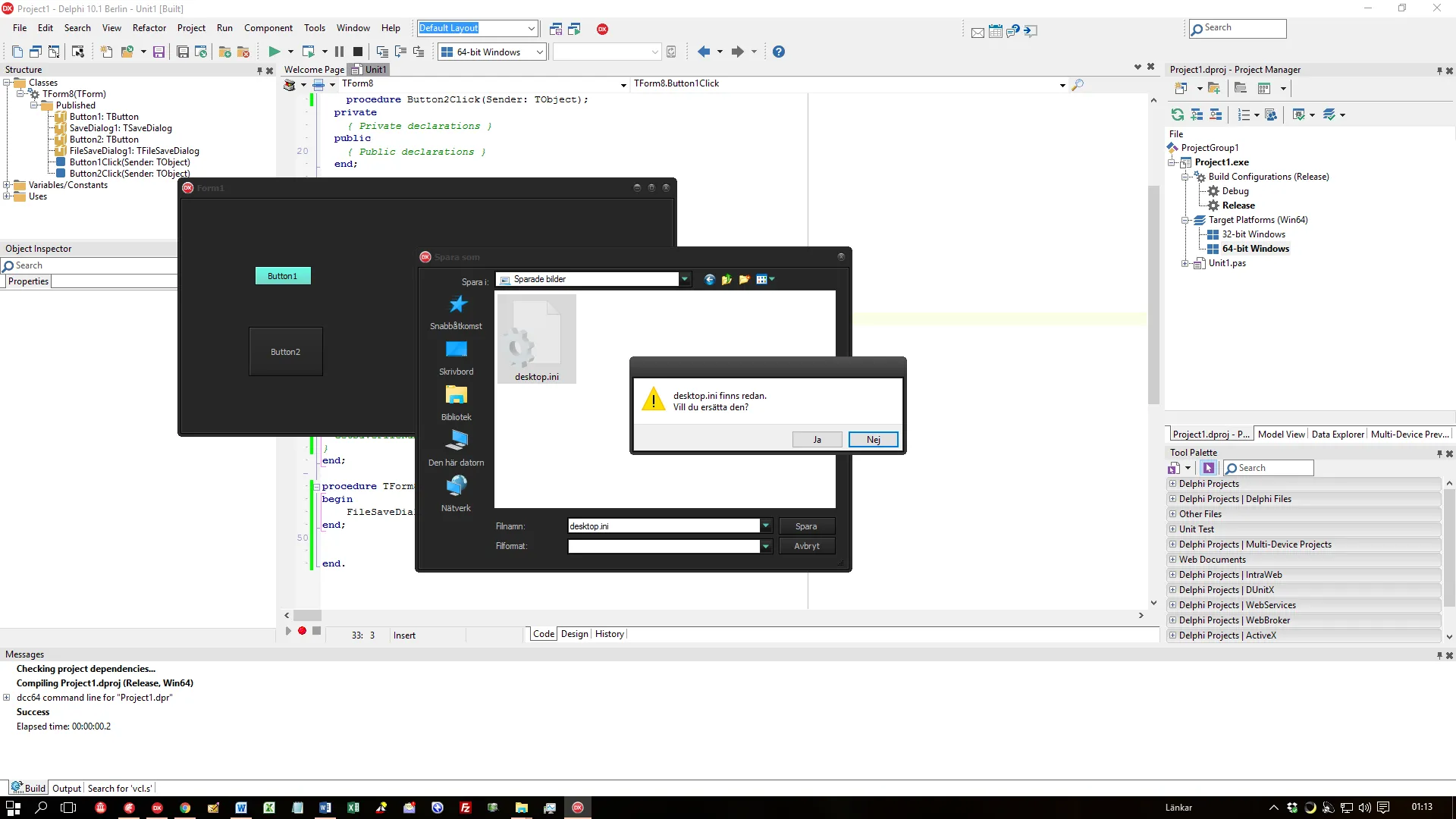1456x819 pixels.
Task: Select Snabbåtkomst star icon in save dialog
Action: (457, 306)
